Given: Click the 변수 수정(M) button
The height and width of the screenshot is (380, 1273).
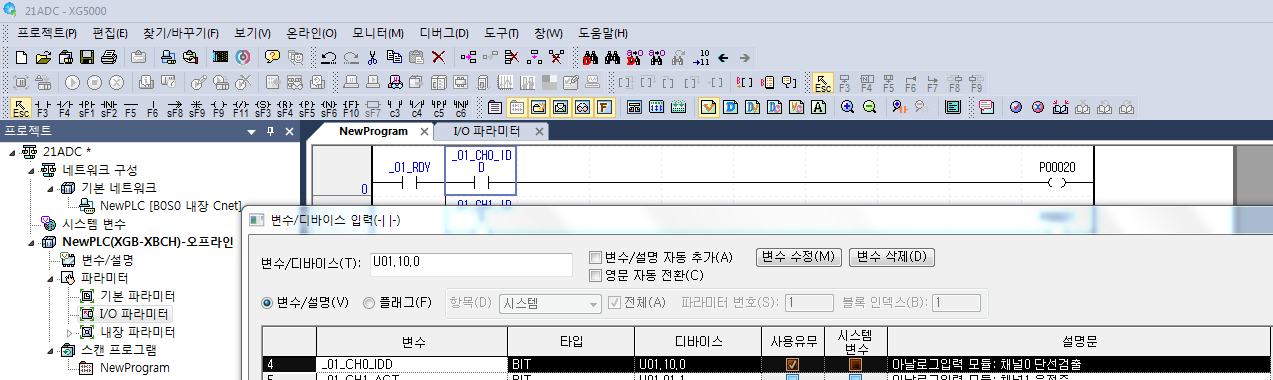Looking at the screenshot, I should coord(798,257).
